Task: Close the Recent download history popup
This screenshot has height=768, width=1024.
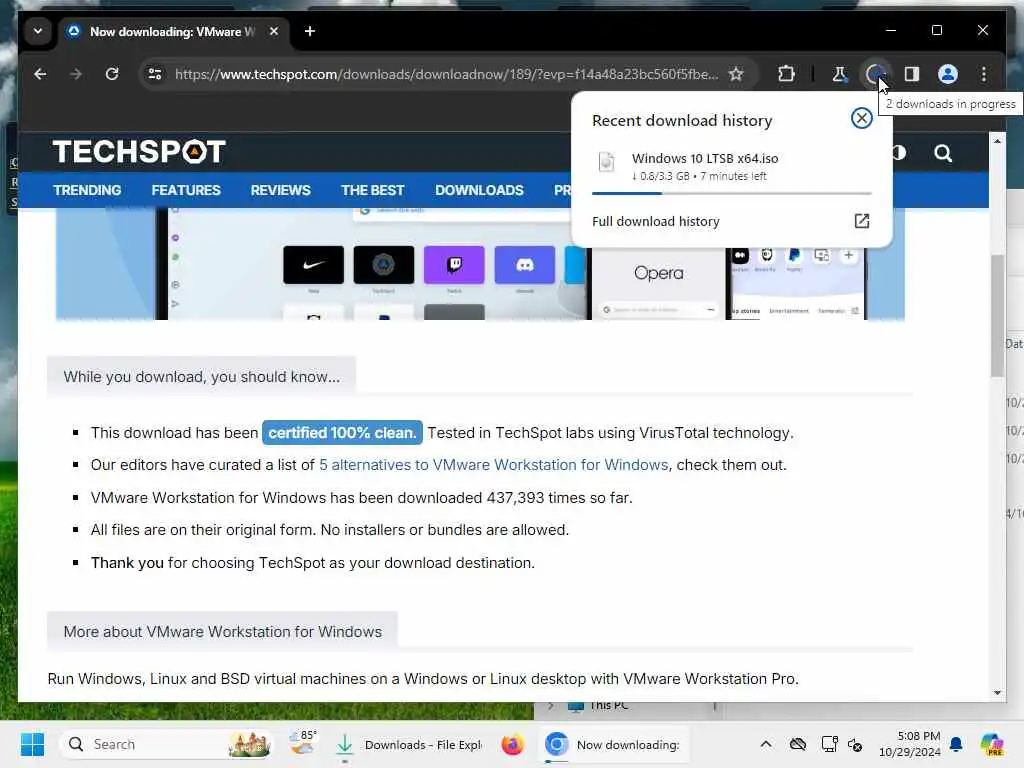Action: pos(861,118)
